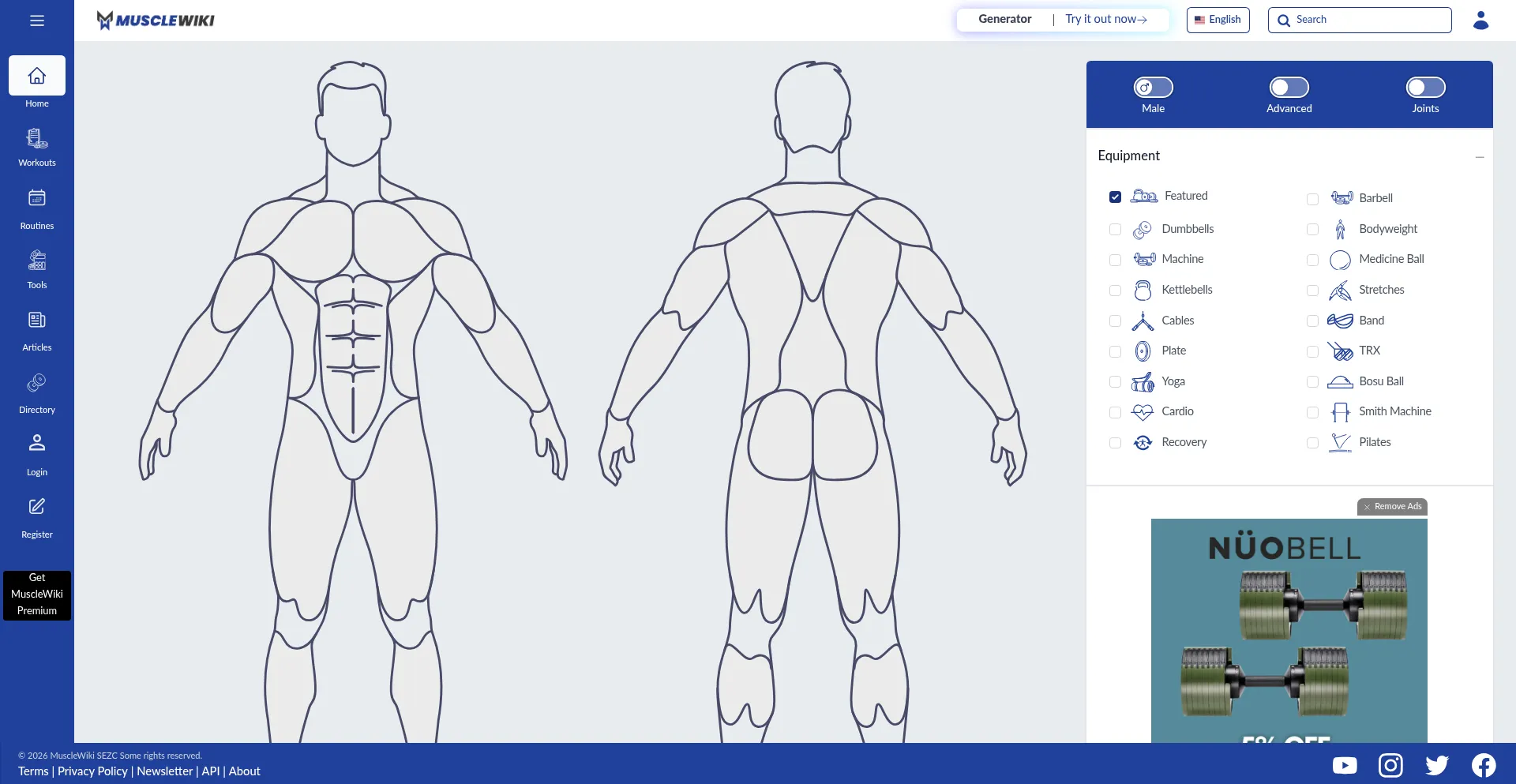The image size is (1516, 784).
Task: Open the Terms footer link
Action: pyautogui.click(x=33, y=771)
